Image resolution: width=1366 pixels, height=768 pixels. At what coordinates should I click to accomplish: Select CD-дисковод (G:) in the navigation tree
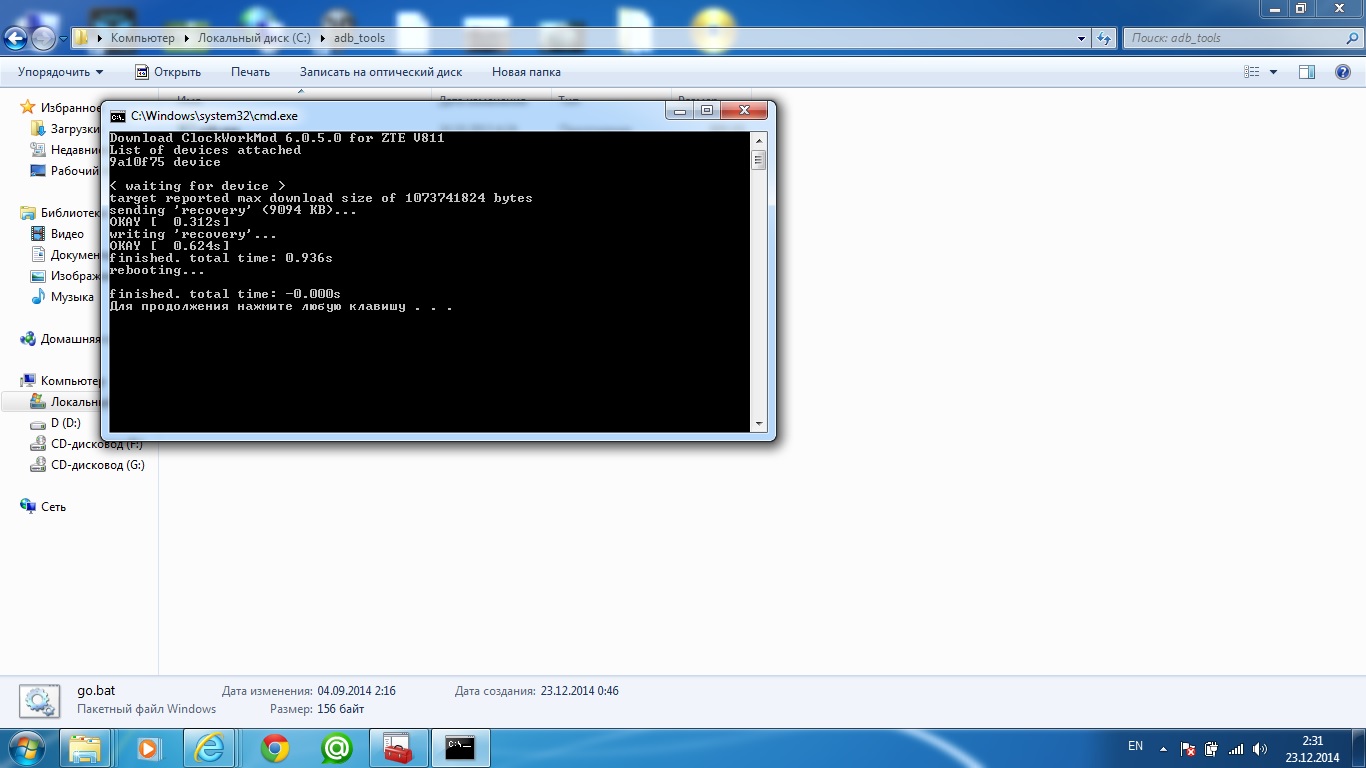pyautogui.click(x=97, y=465)
